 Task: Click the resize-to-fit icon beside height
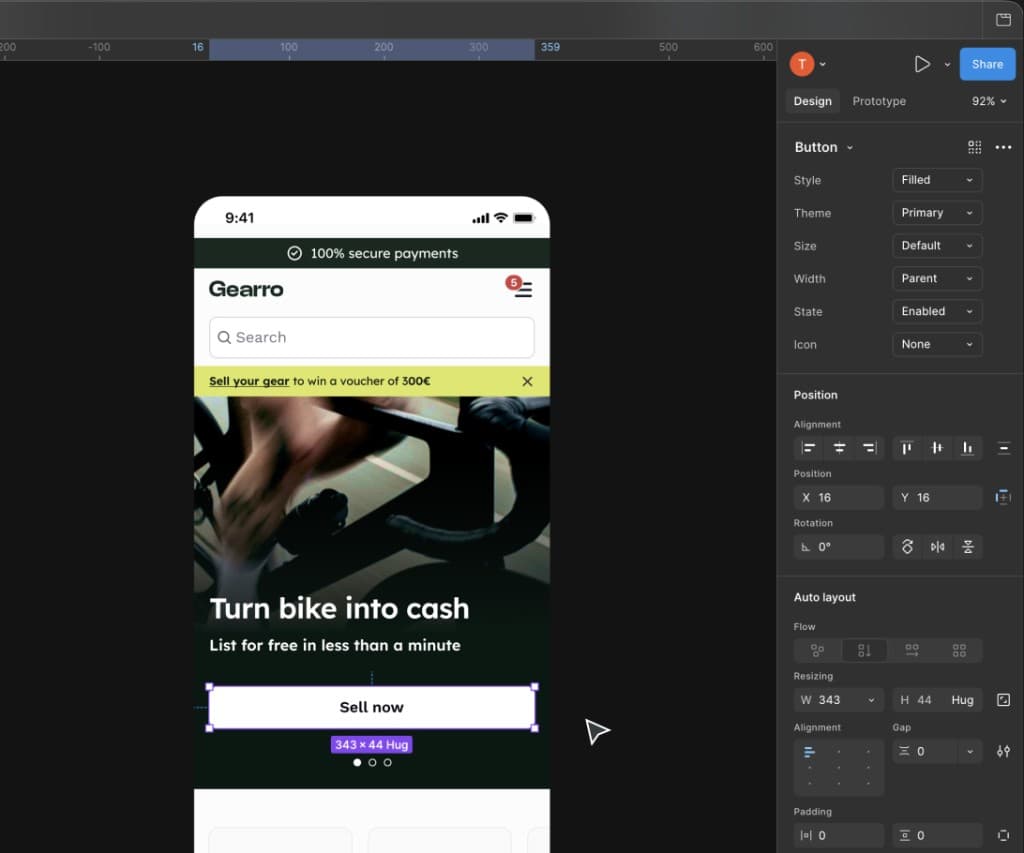point(1003,700)
